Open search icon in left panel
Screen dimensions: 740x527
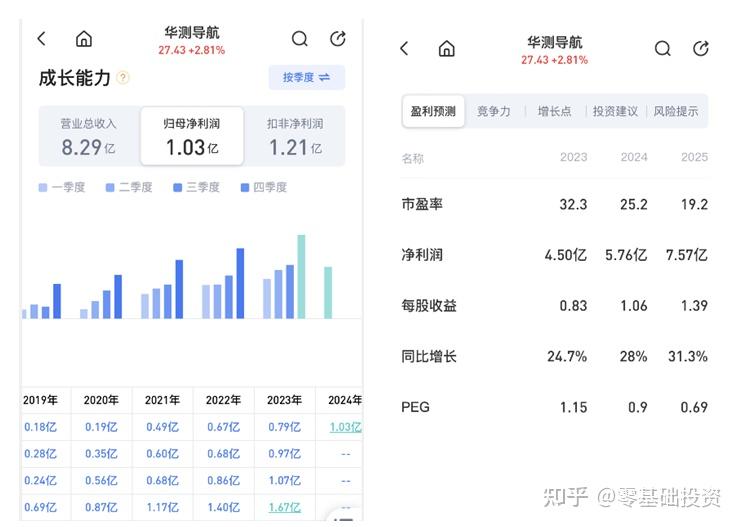[x=300, y=39]
